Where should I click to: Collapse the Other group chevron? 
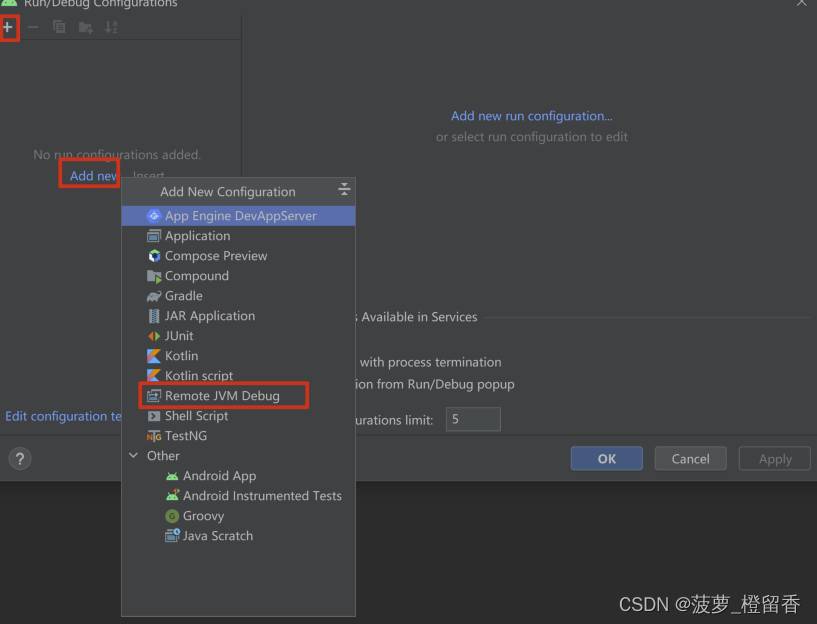pyautogui.click(x=133, y=456)
